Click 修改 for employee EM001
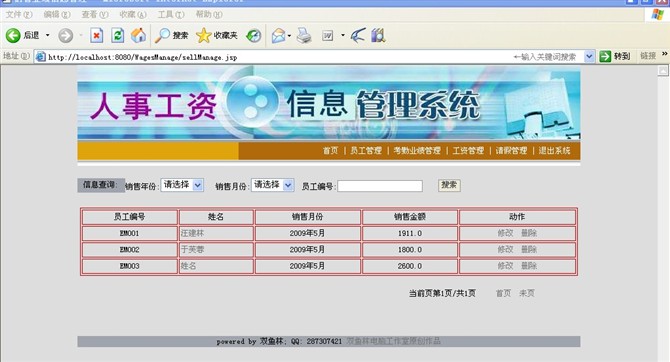The width and height of the screenshot is (670, 362). click(x=505, y=233)
